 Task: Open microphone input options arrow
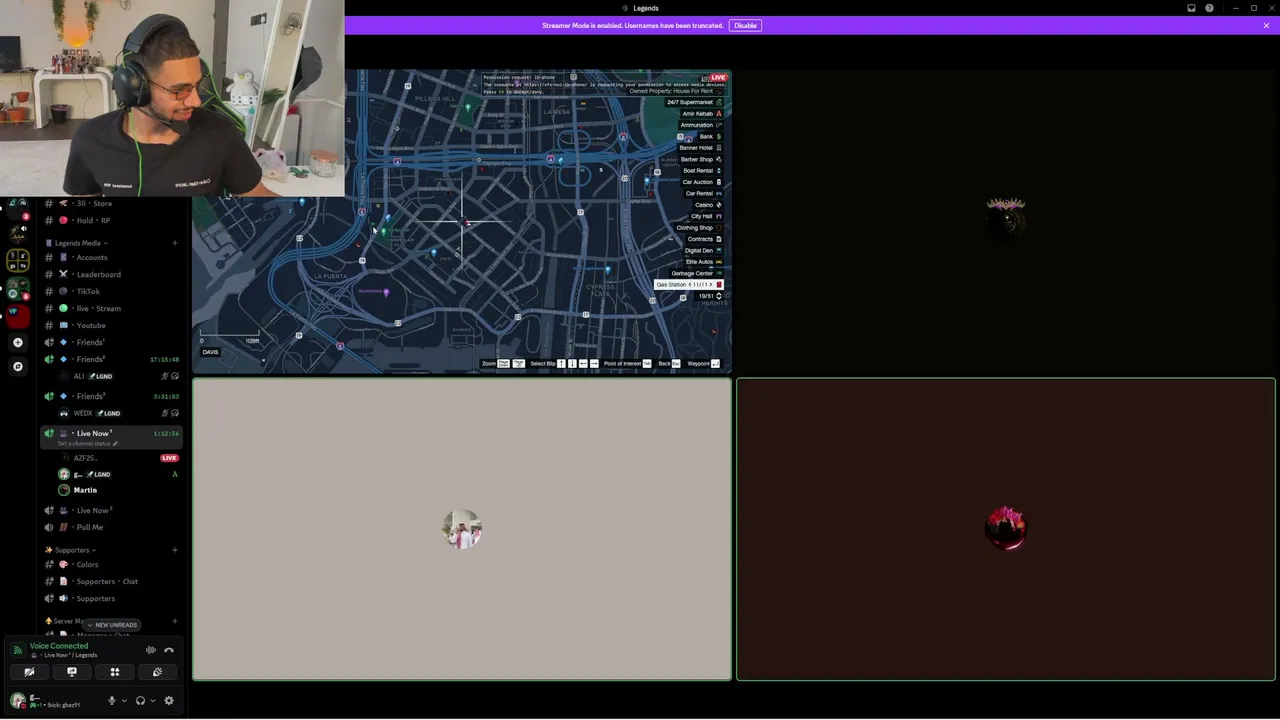click(x=124, y=701)
